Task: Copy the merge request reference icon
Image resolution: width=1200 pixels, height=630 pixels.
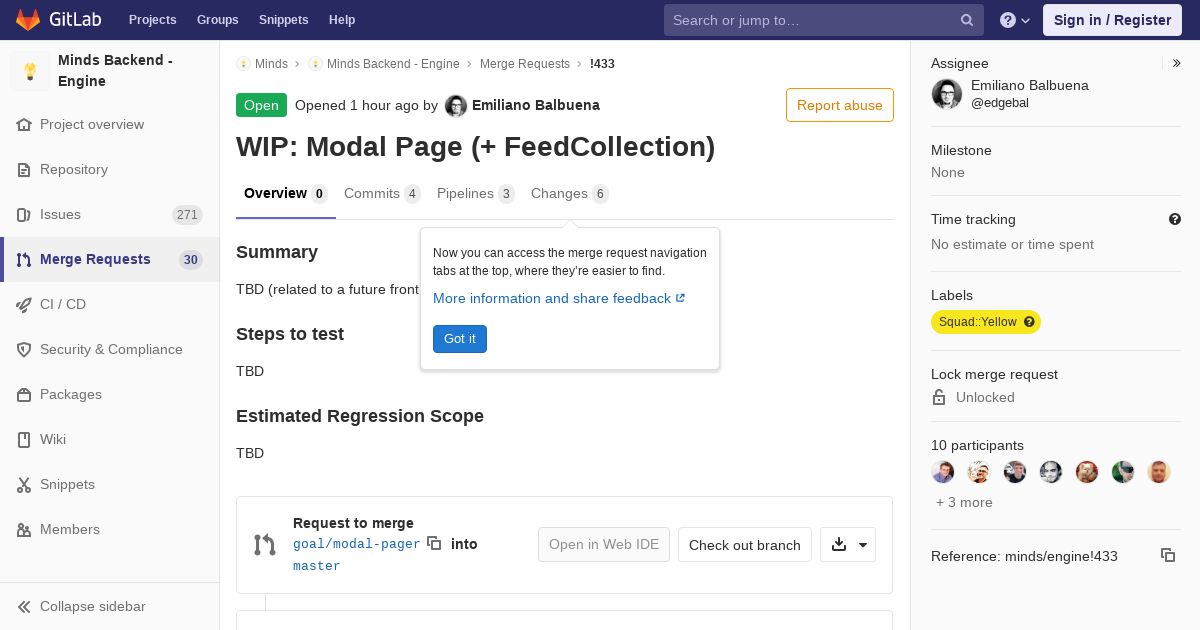Action: tap(1167, 555)
